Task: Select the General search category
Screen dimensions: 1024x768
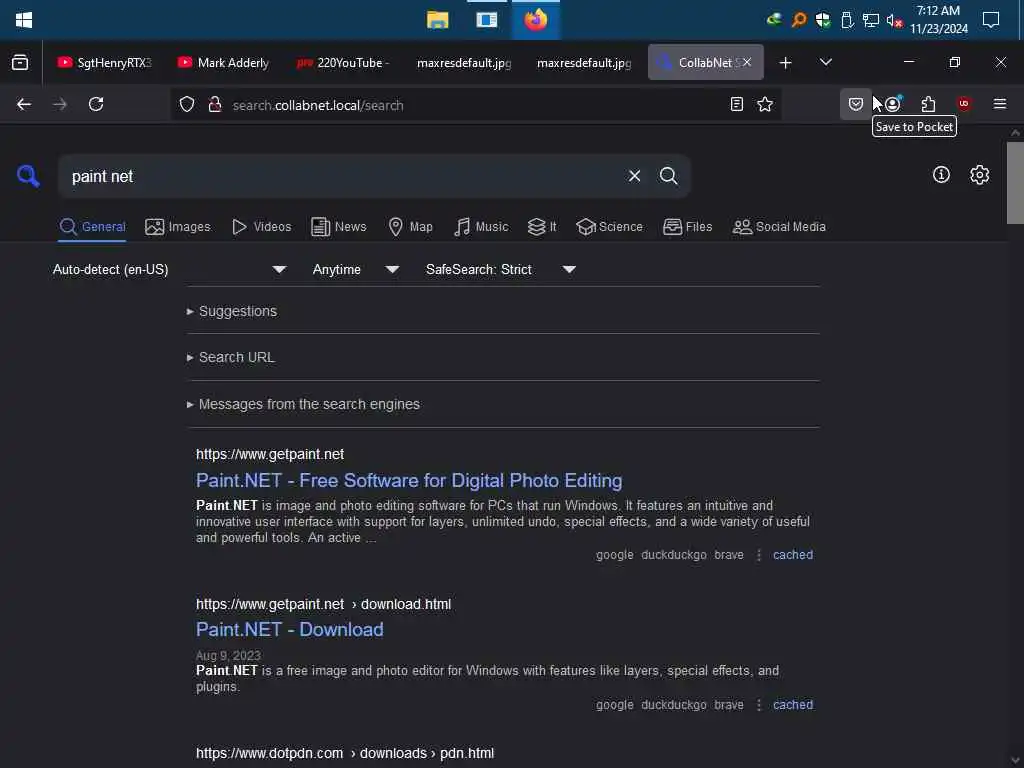Action: pyautogui.click(x=92, y=227)
